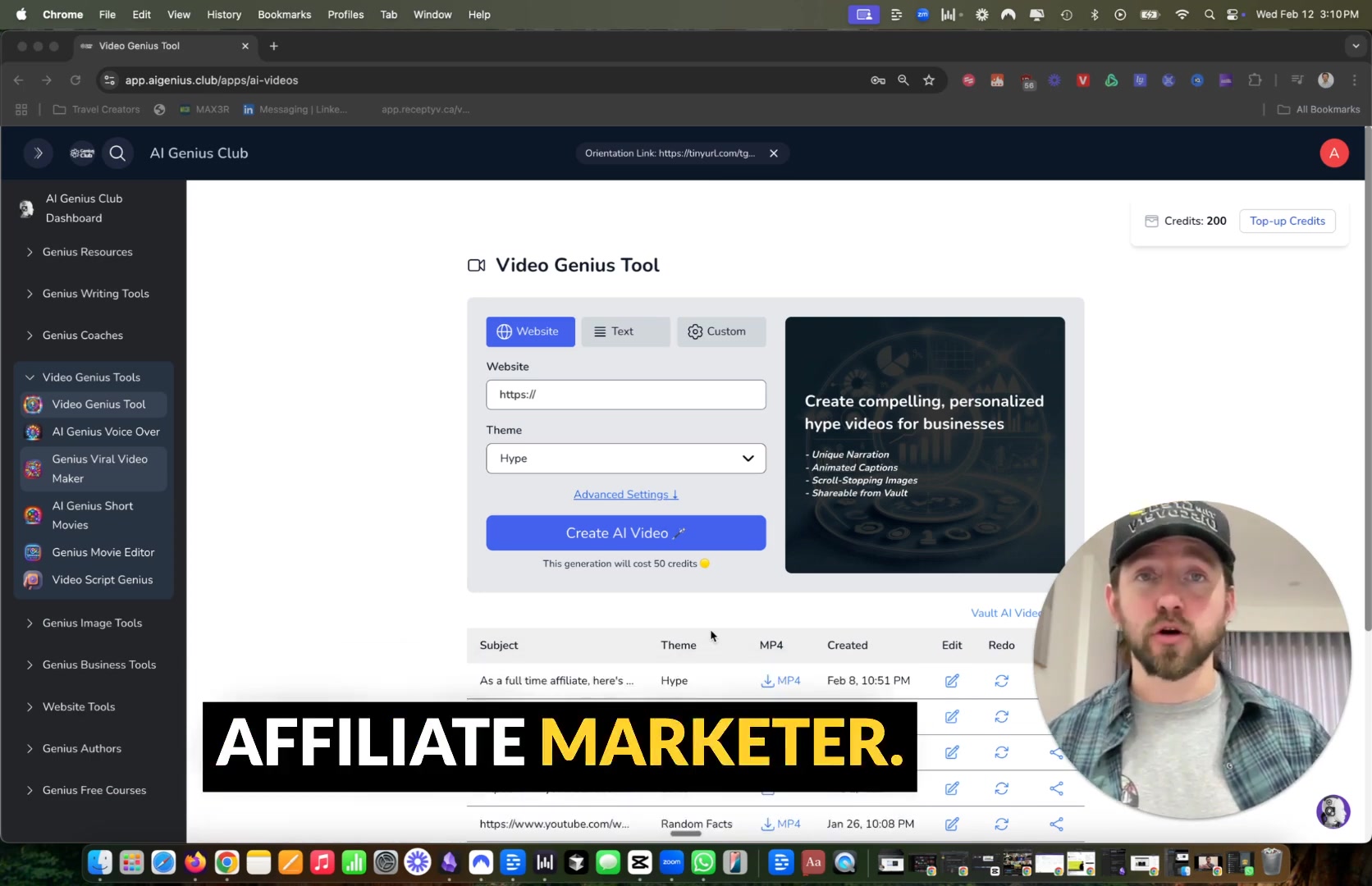Open AI Genius Short Movies
This screenshot has width=1372, height=886.
point(94,515)
